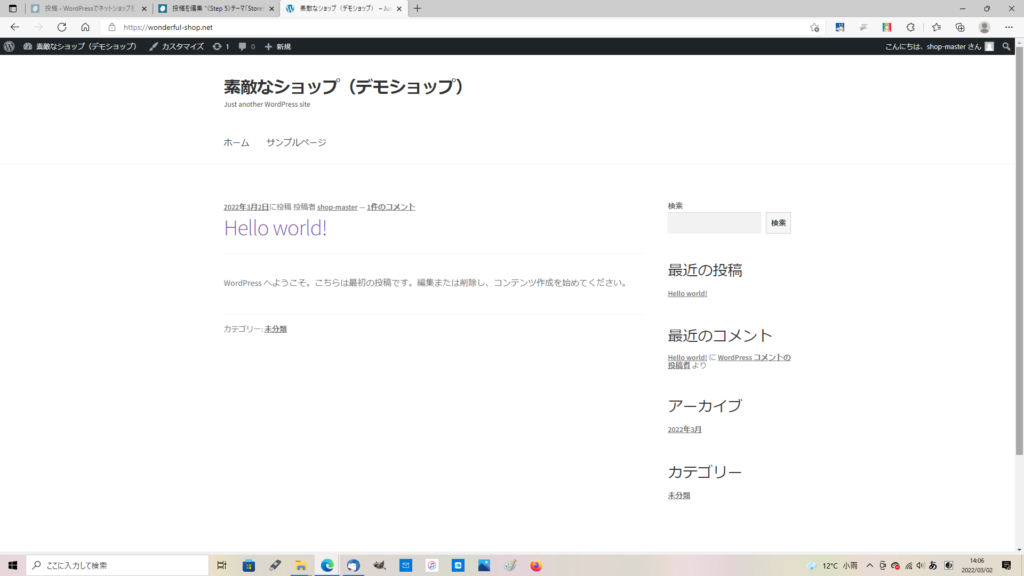Open the カスタマイズ customizer link

tap(176, 46)
